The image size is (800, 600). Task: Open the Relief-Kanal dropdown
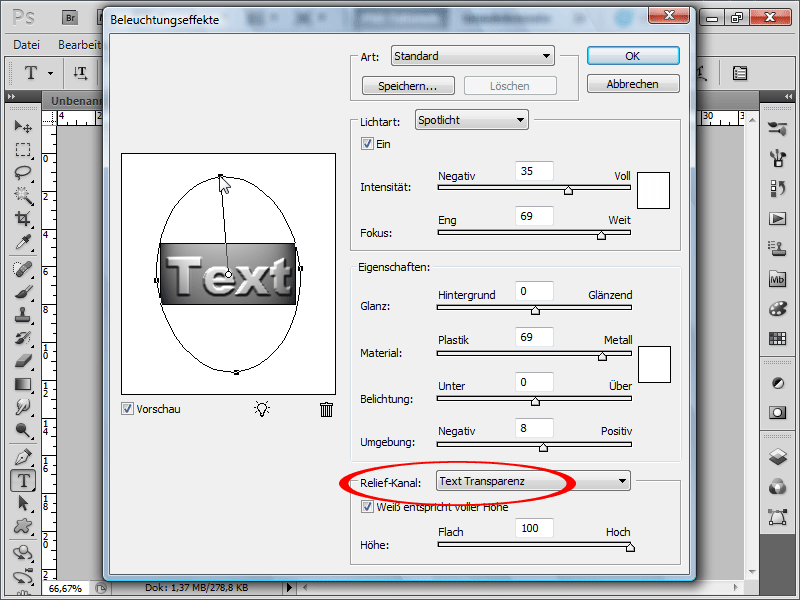point(533,481)
